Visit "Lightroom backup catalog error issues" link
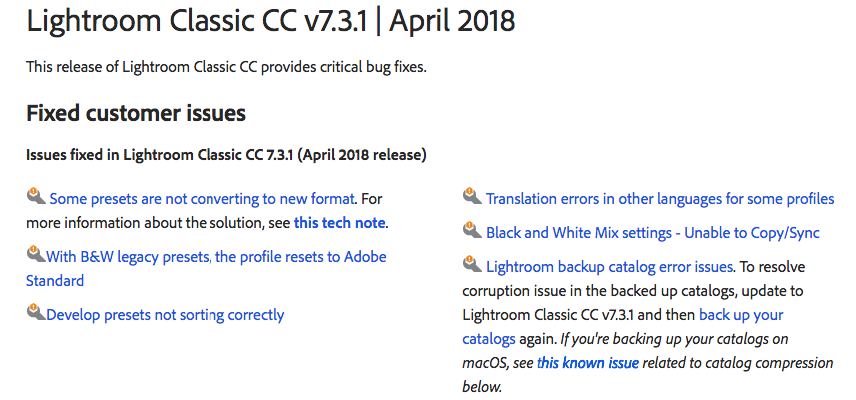 (610, 267)
